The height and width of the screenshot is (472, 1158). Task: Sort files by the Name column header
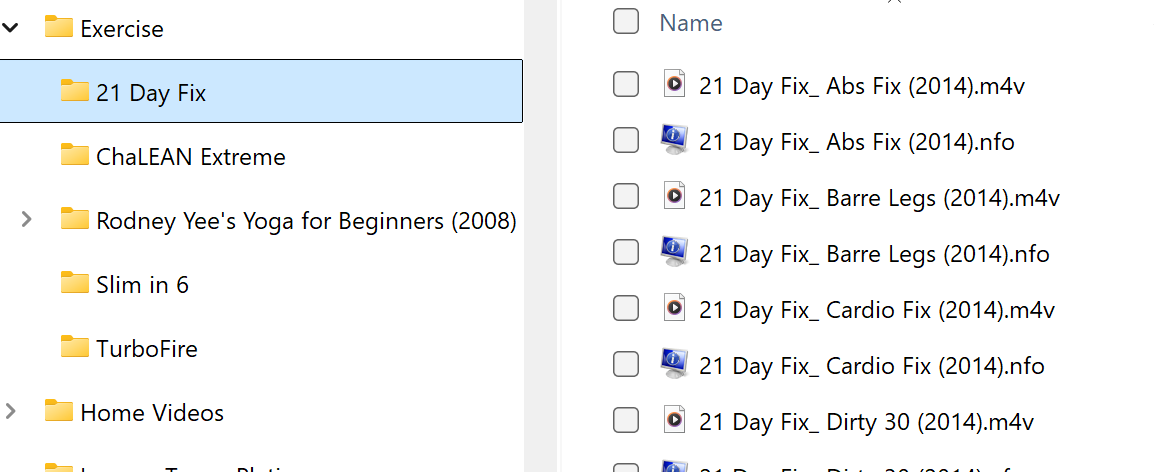pyautogui.click(x=691, y=23)
